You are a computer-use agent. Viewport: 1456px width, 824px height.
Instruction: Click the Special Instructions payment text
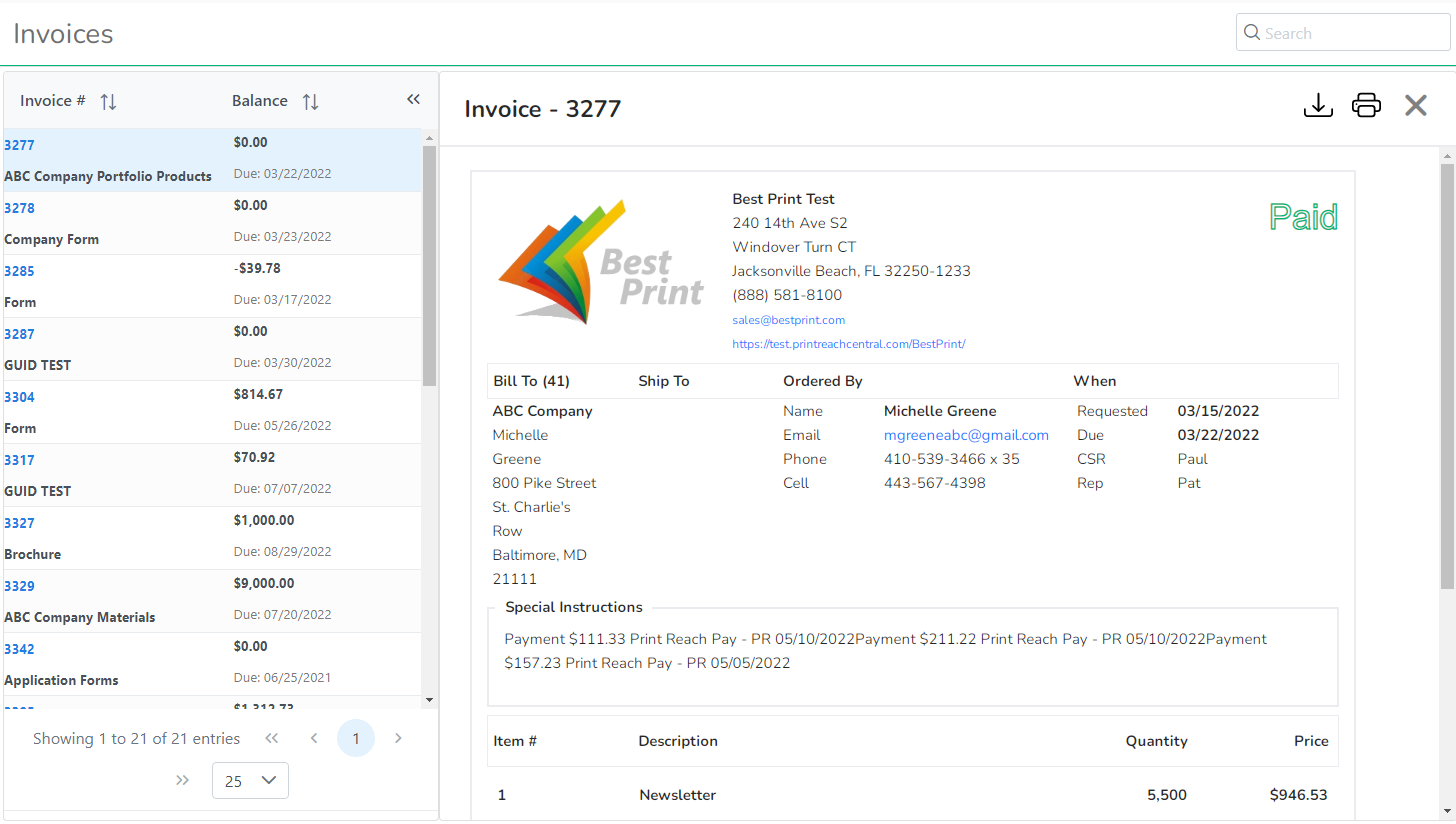[x=885, y=651]
